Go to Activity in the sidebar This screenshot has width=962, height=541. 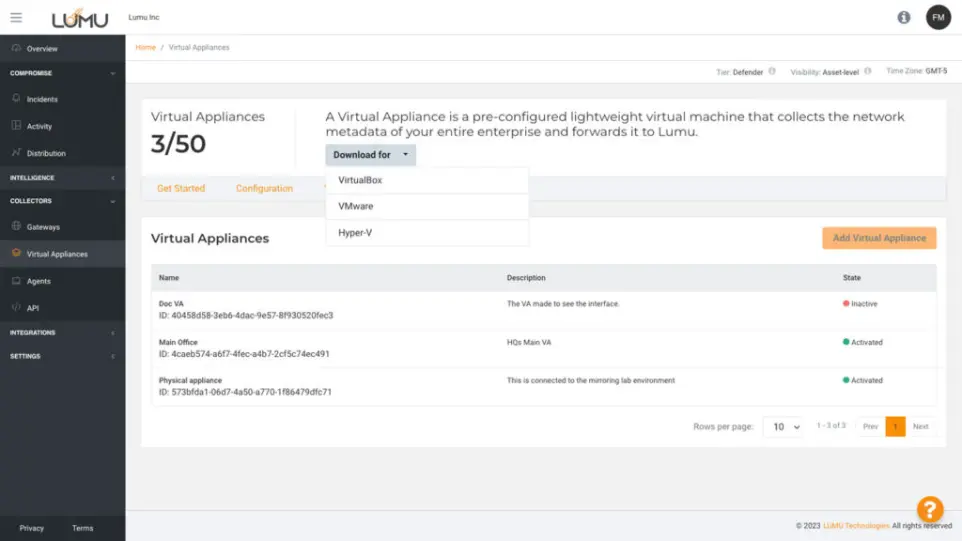(39, 126)
